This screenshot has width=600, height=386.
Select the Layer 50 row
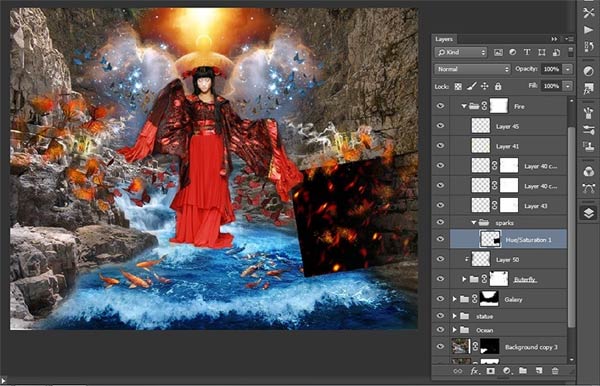pyautogui.click(x=508, y=259)
